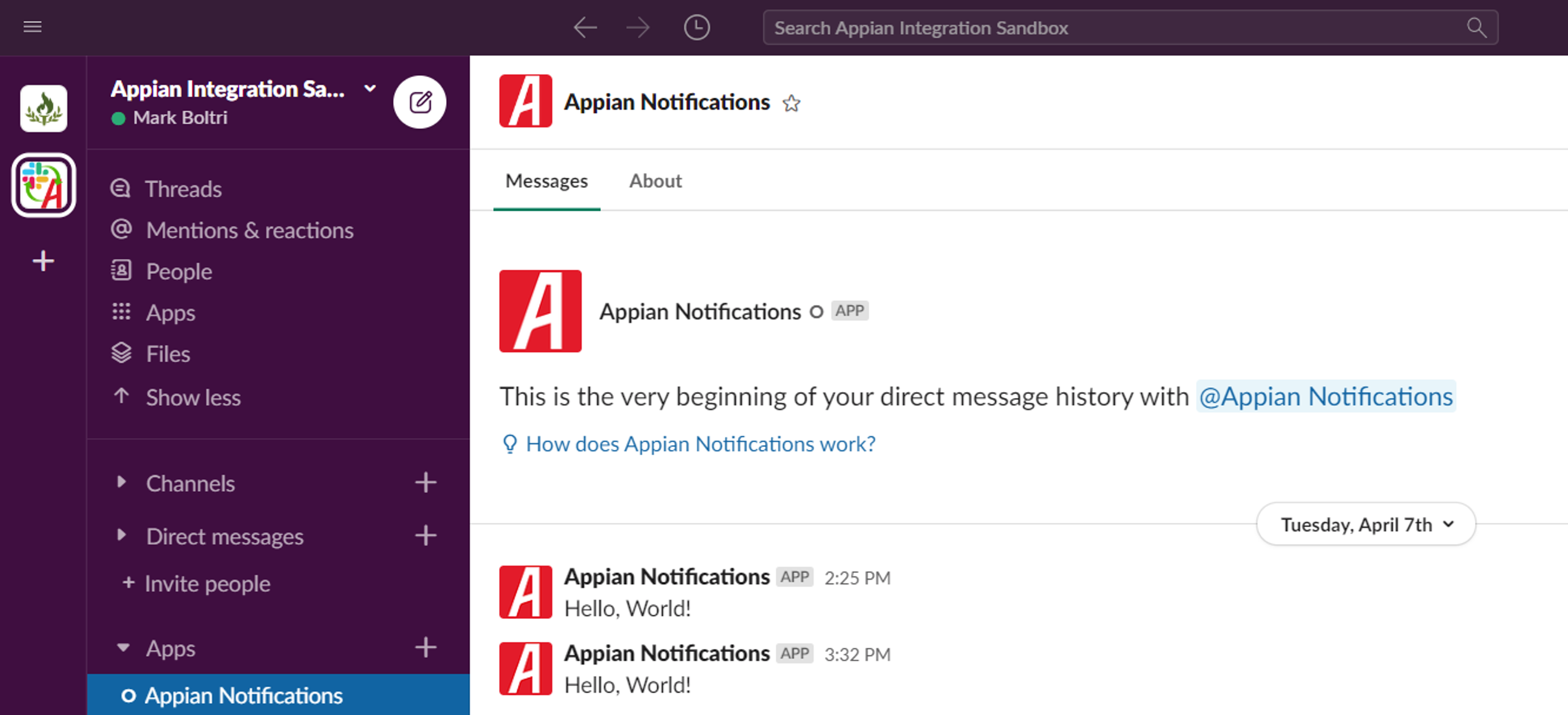1568x715 pixels.
Task: Open How does Appian Notifications work?
Action: point(689,445)
